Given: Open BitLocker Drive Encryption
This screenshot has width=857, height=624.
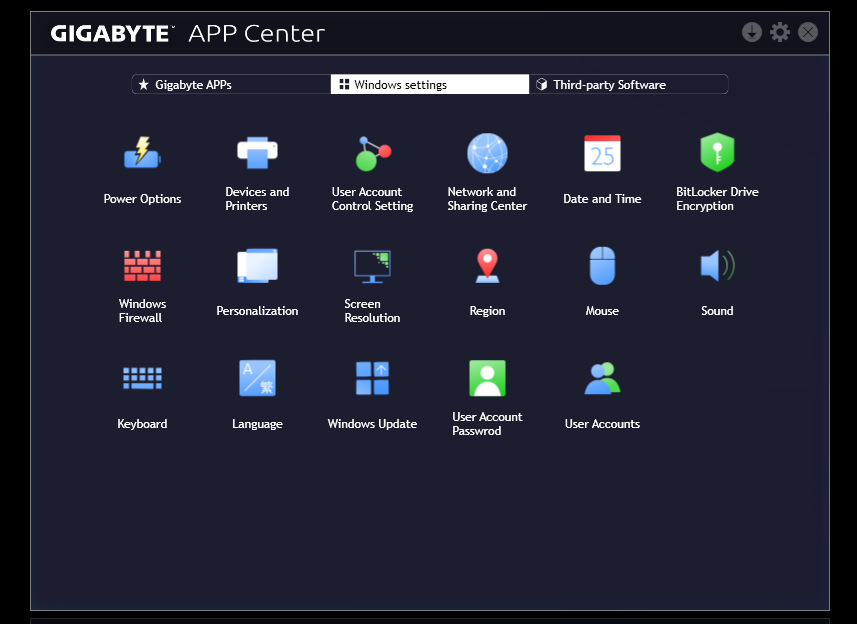Looking at the screenshot, I should tap(717, 155).
